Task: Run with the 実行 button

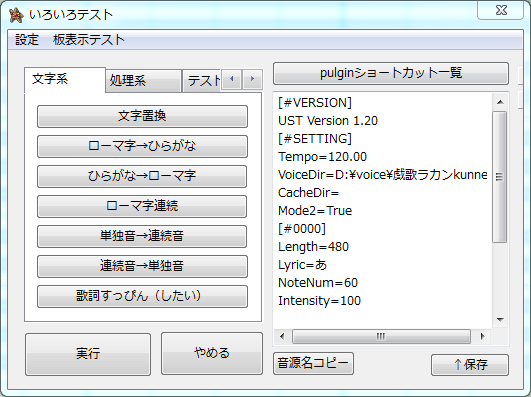Action: click(88, 354)
